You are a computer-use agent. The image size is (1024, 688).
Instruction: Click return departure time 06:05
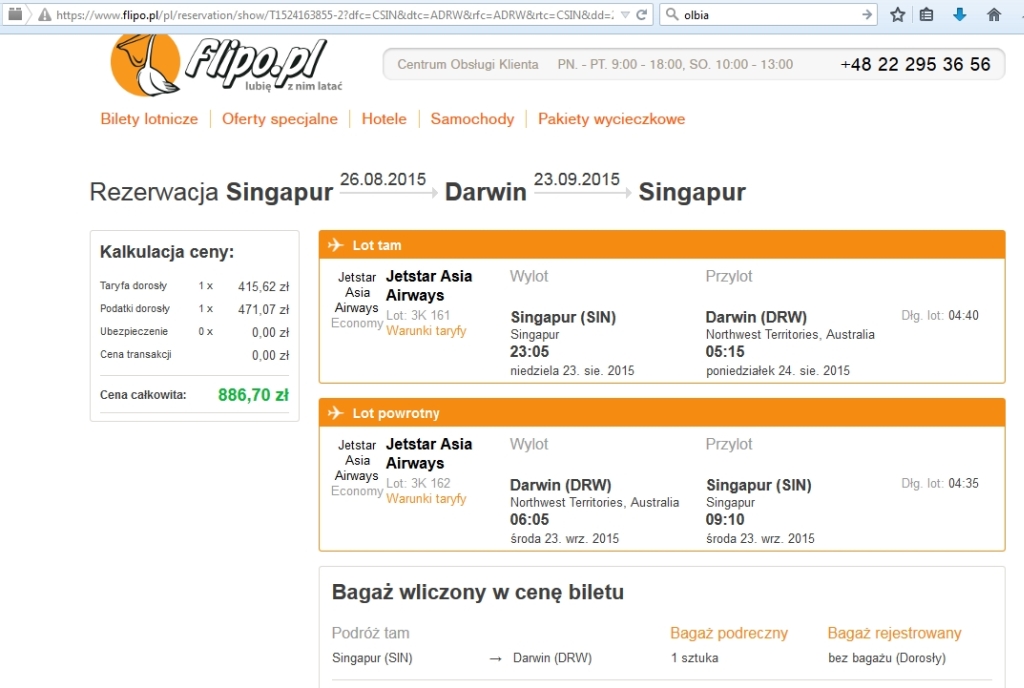[530, 520]
